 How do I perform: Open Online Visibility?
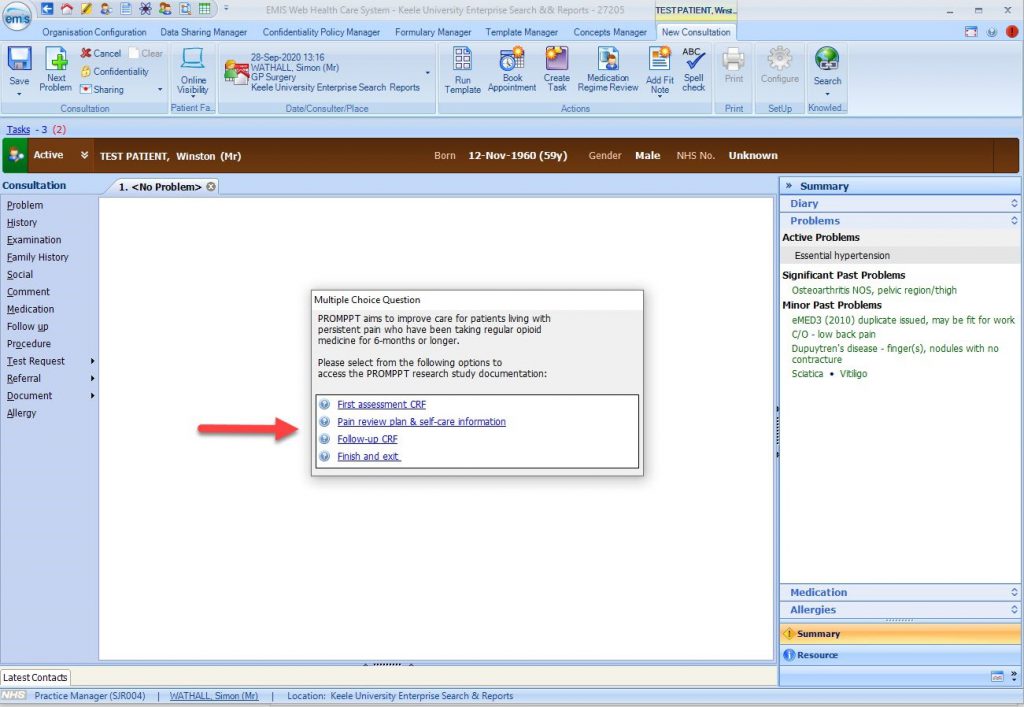coord(193,71)
